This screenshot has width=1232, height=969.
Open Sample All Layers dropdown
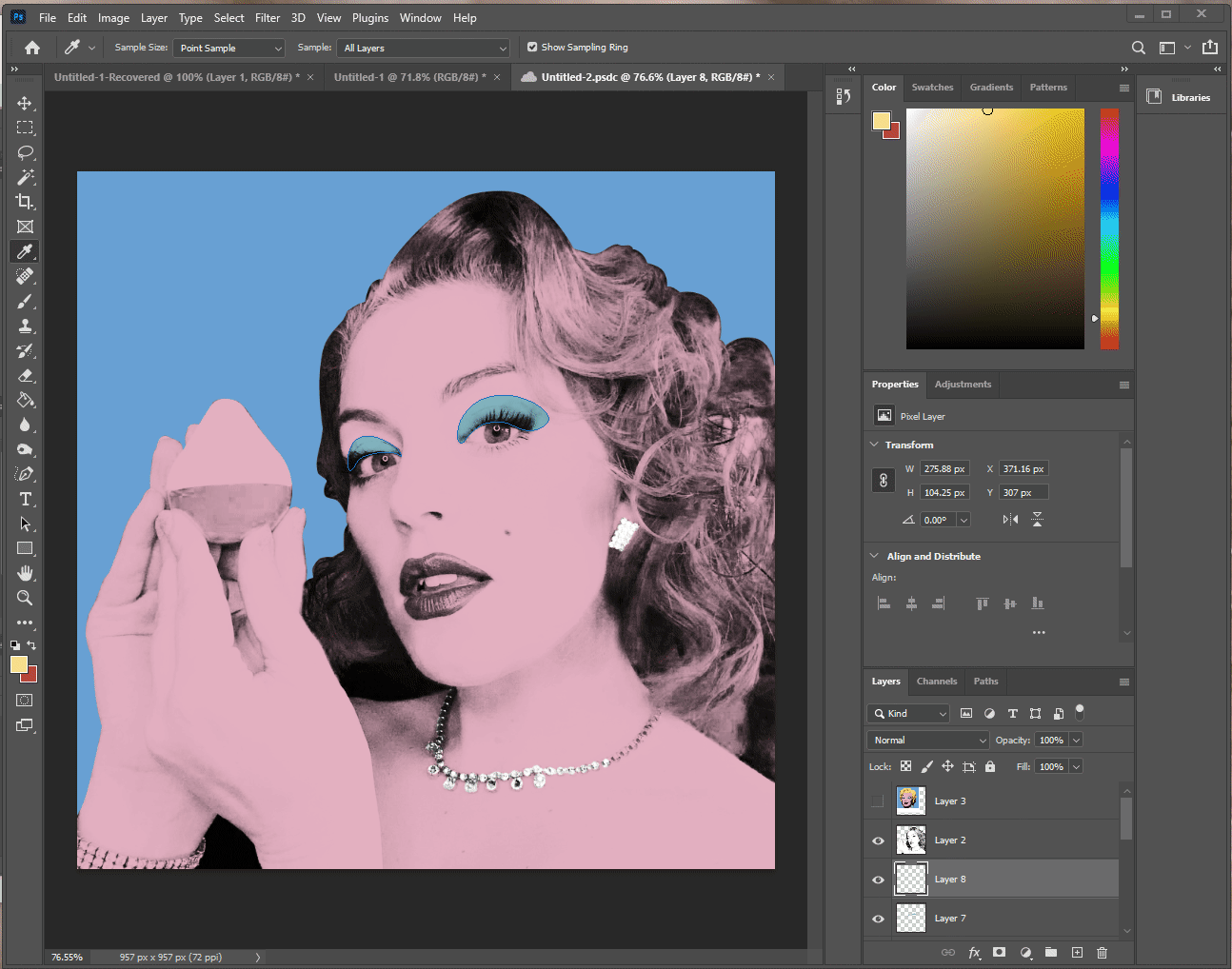point(425,48)
